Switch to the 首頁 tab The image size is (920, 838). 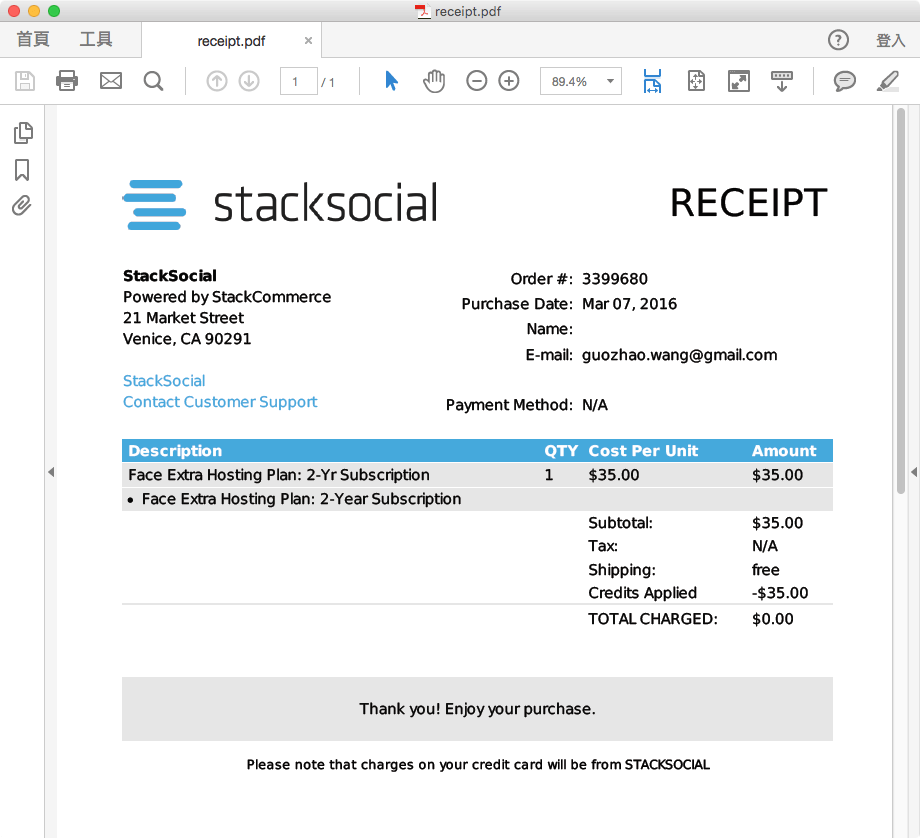tap(32, 39)
